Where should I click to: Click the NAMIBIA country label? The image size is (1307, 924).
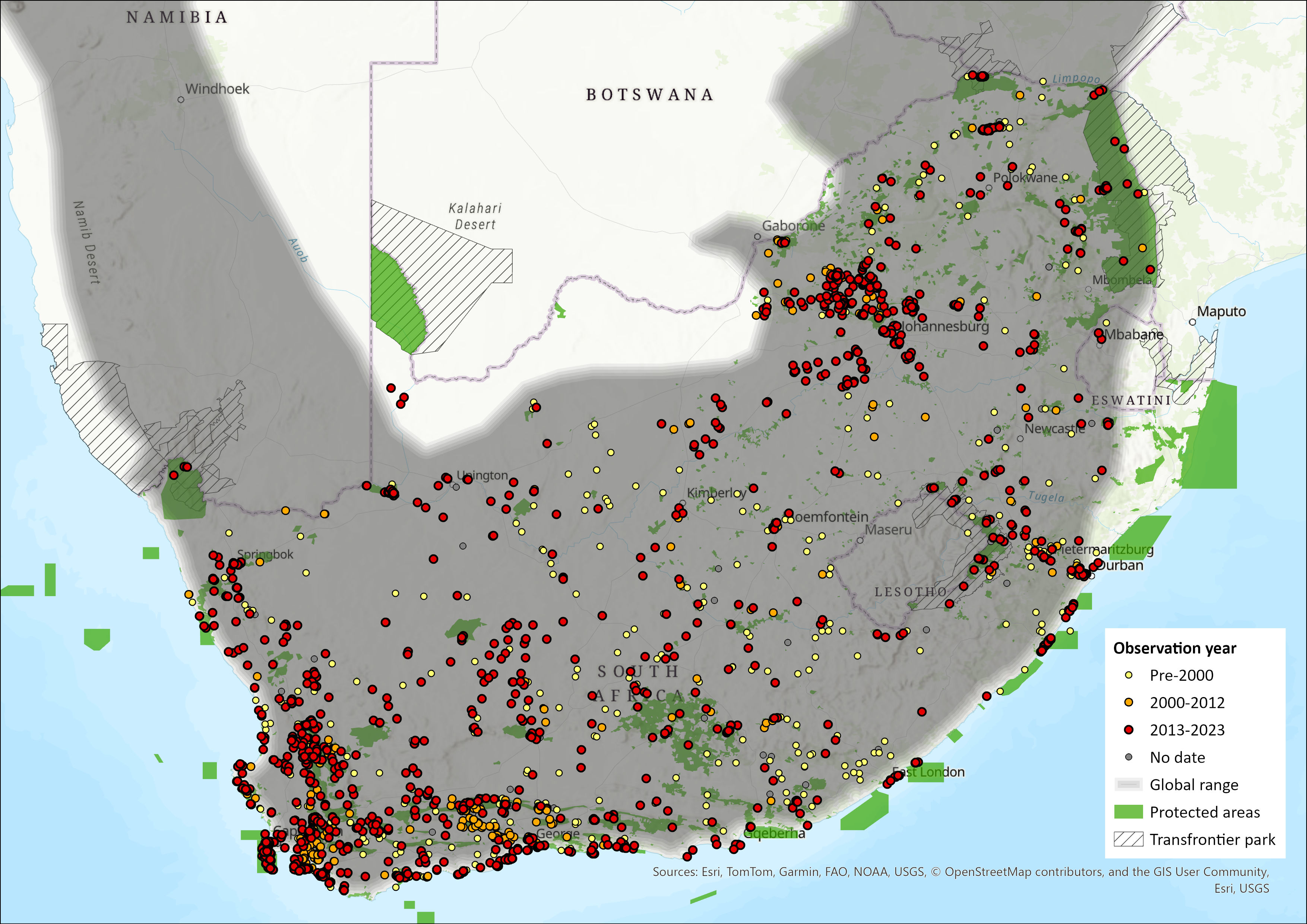pyautogui.click(x=177, y=18)
